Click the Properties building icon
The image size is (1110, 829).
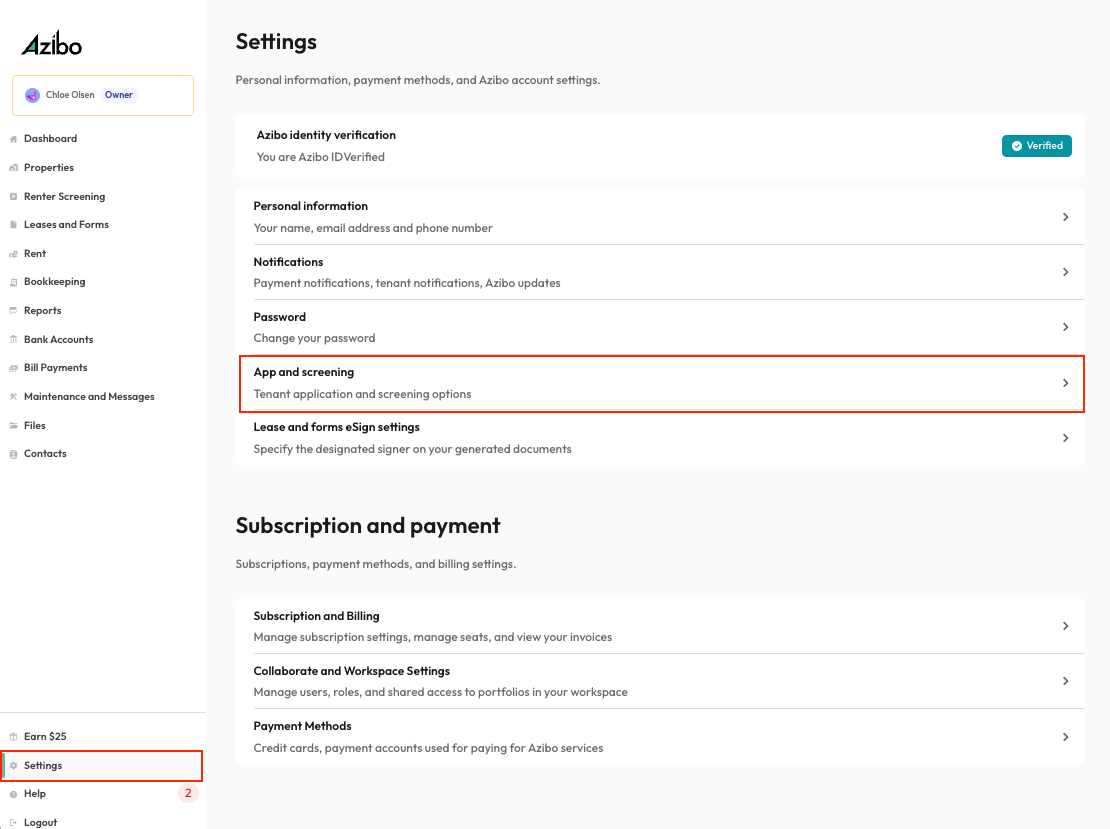coord(13,168)
